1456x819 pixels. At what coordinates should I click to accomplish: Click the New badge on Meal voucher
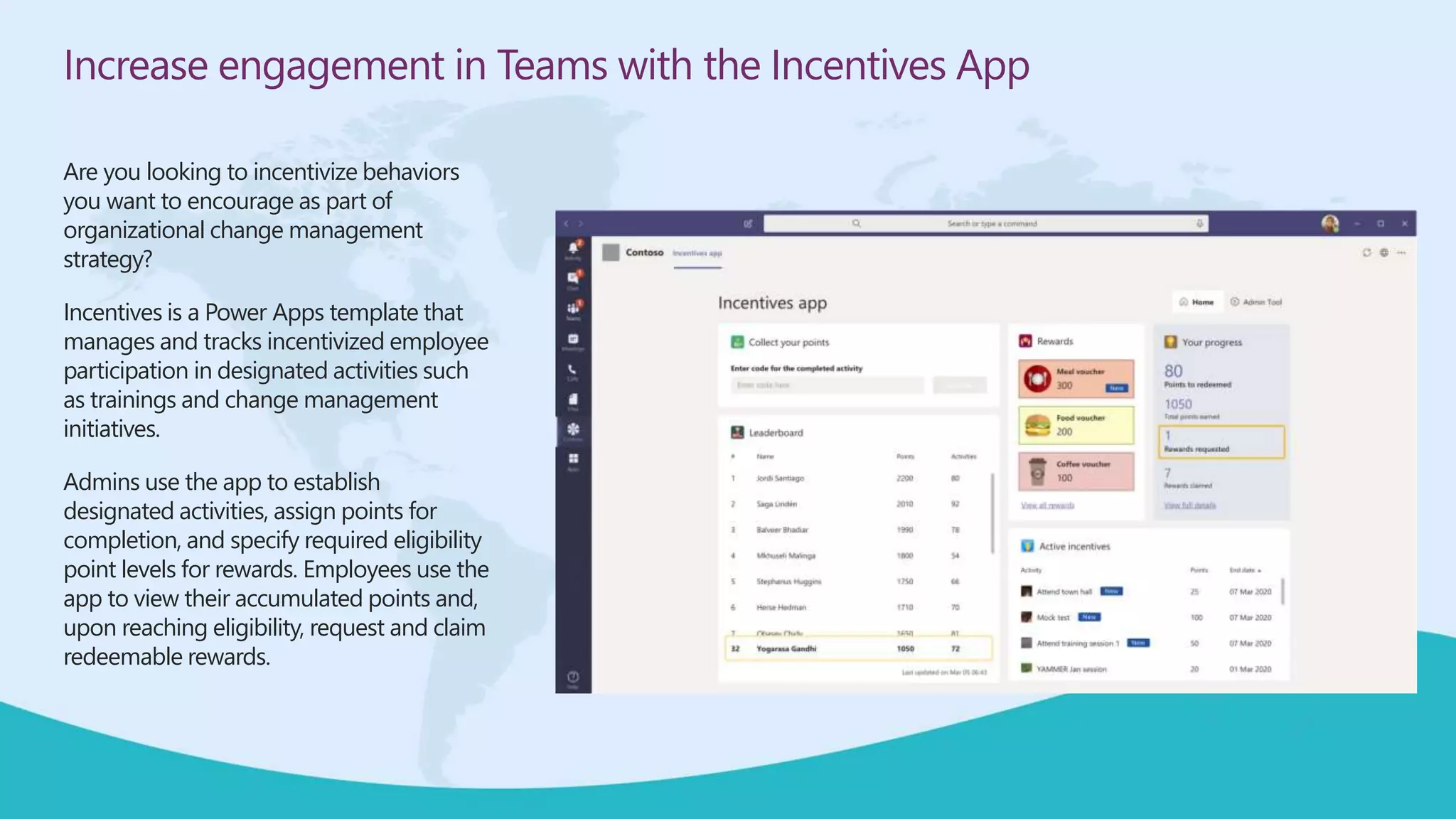coord(1117,388)
